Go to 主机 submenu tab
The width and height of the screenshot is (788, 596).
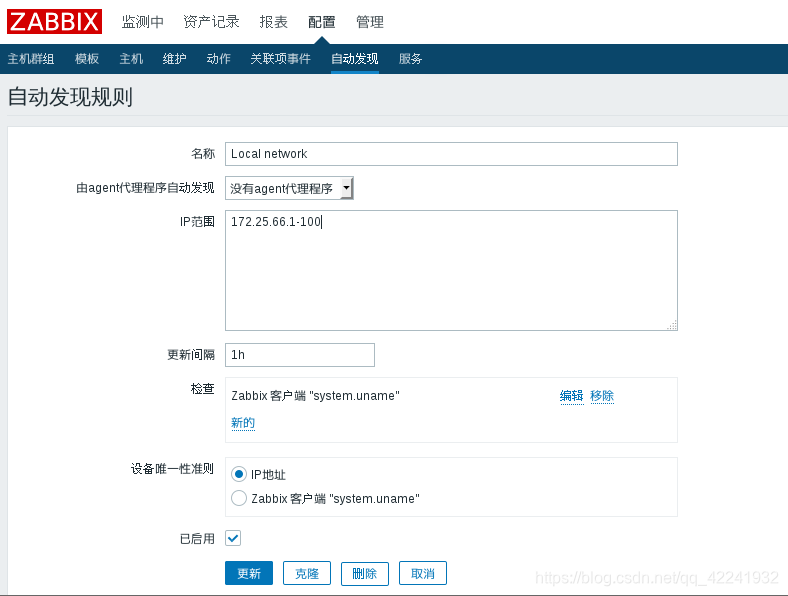pyautogui.click(x=131, y=59)
